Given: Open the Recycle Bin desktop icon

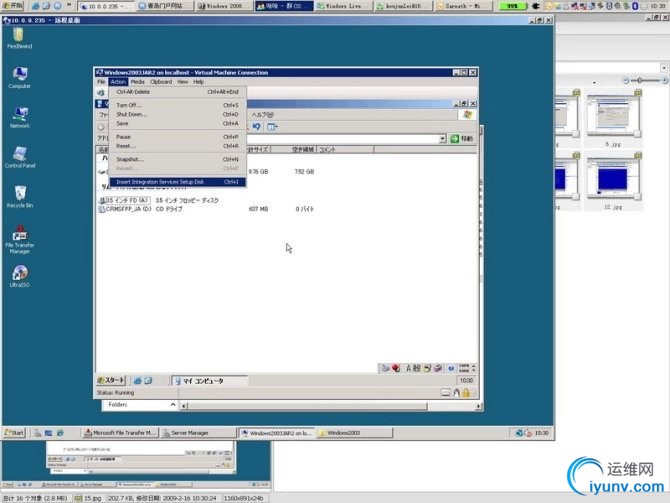Looking at the screenshot, I should (20, 197).
